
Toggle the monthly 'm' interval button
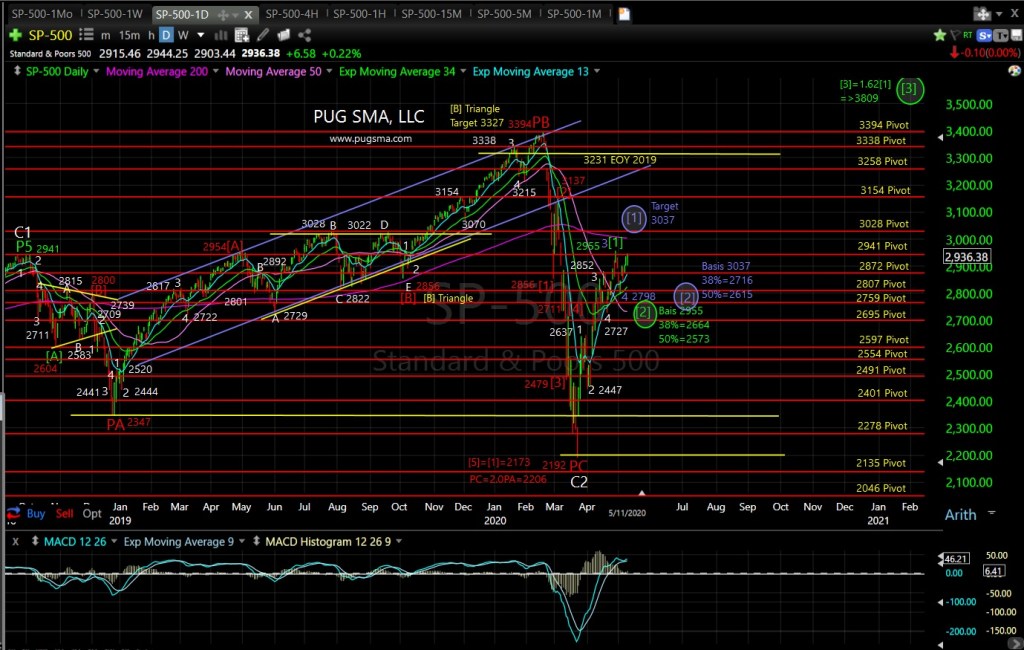106,35
